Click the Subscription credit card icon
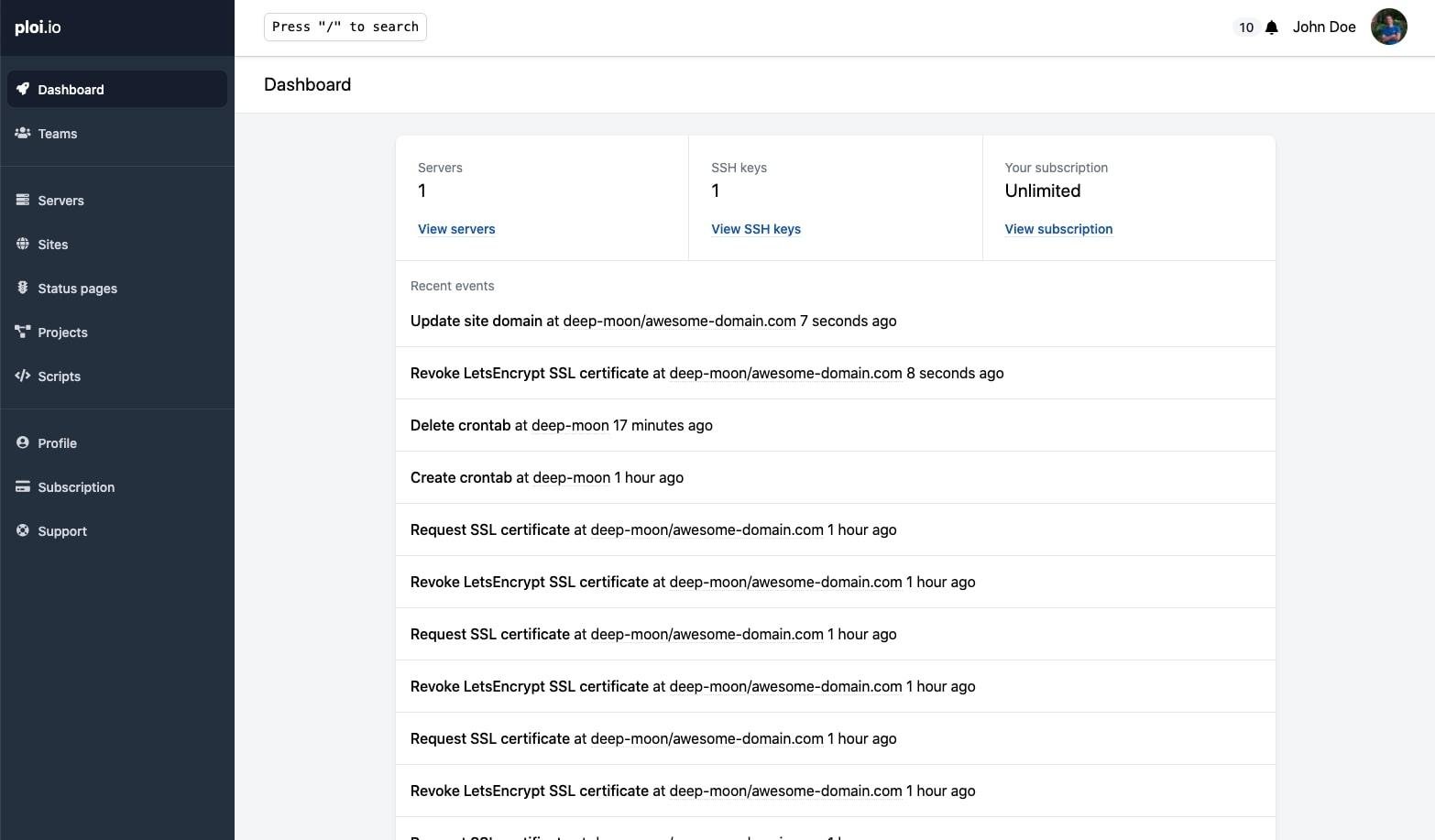Viewport: 1435px width, 840px height. tap(23, 486)
